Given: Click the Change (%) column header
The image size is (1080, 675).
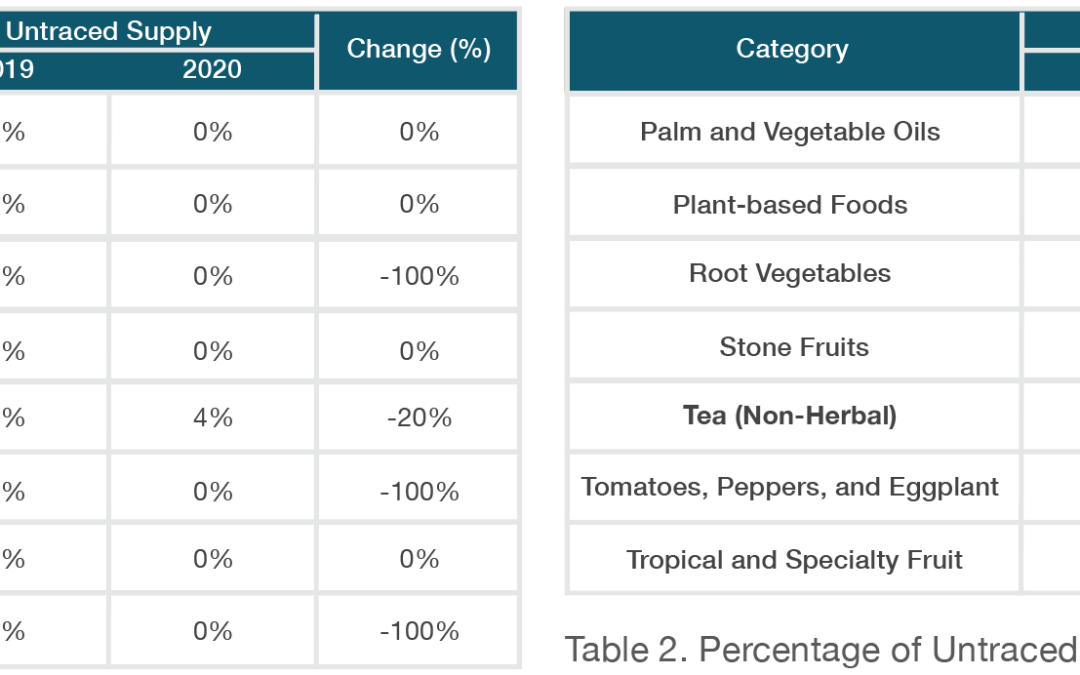Looking at the screenshot, I should (418, 50).
